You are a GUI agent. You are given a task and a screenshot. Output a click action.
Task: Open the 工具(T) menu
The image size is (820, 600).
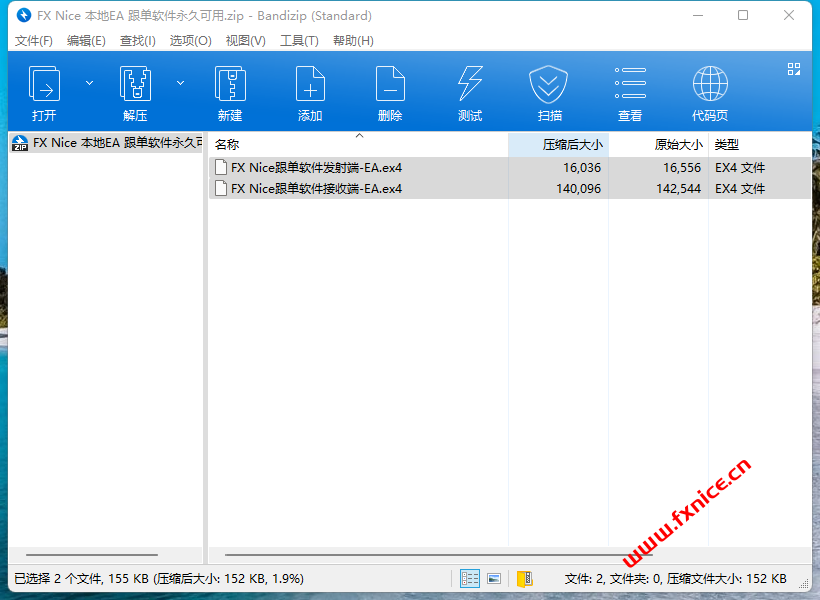tap(299, 41)
